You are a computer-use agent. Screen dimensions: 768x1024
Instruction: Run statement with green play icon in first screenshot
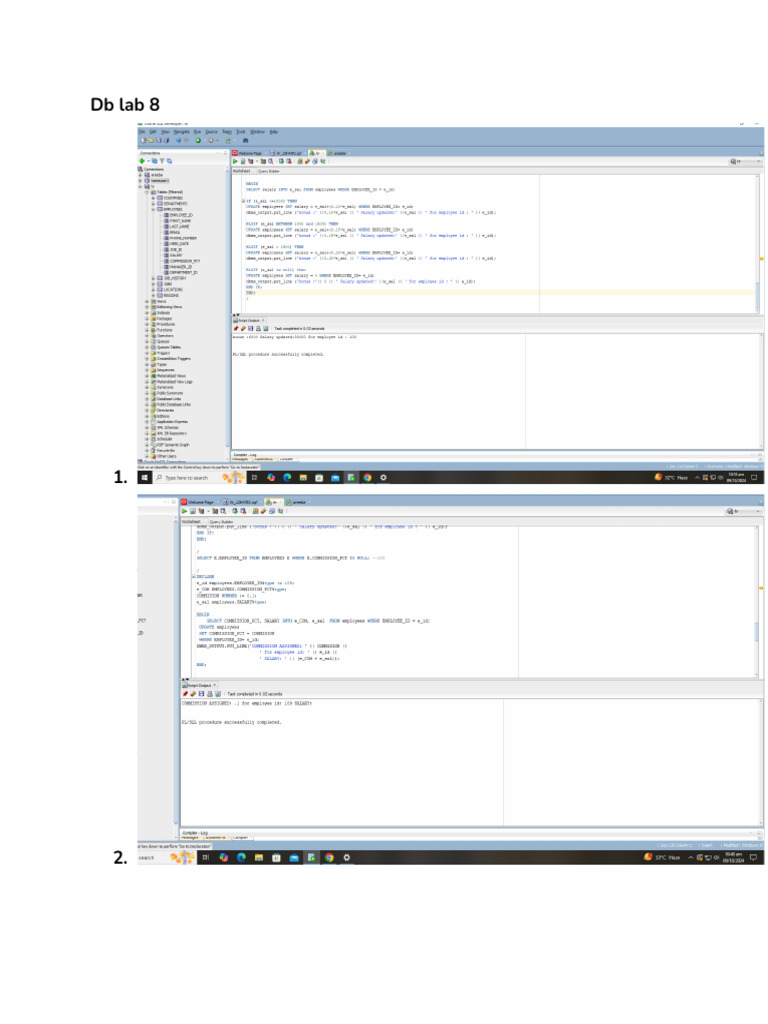(x=236, y=161)
